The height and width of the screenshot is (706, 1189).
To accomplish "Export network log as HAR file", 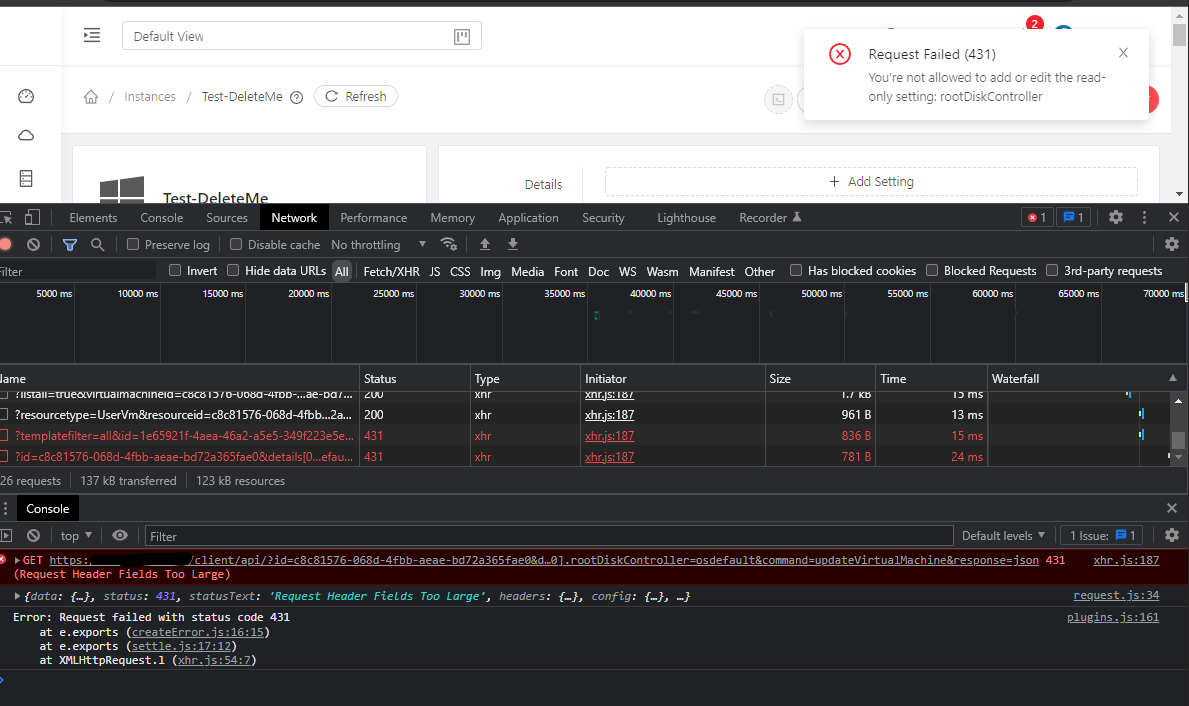I will (513, 244).
